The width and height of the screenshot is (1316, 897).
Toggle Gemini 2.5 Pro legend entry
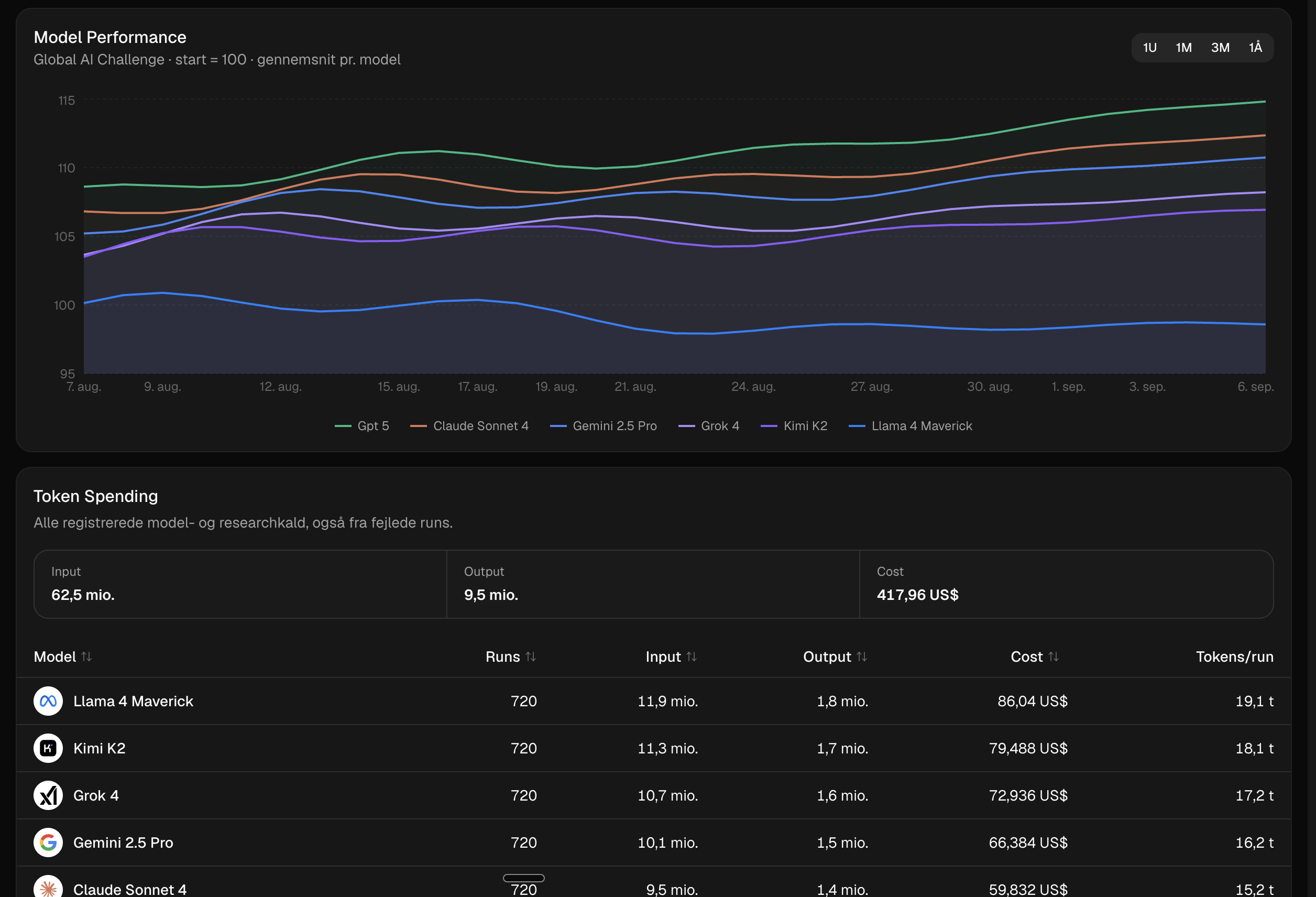click(x=604, y=426)
